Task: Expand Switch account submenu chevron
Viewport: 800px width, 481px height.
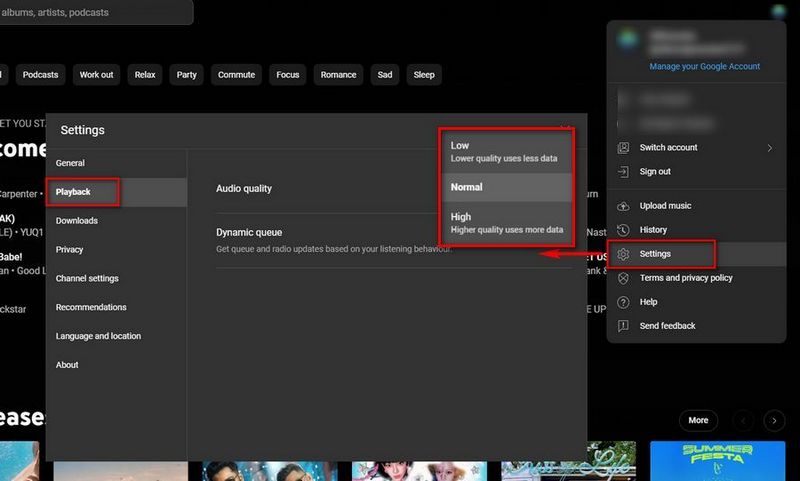Action: pos(769,148)
